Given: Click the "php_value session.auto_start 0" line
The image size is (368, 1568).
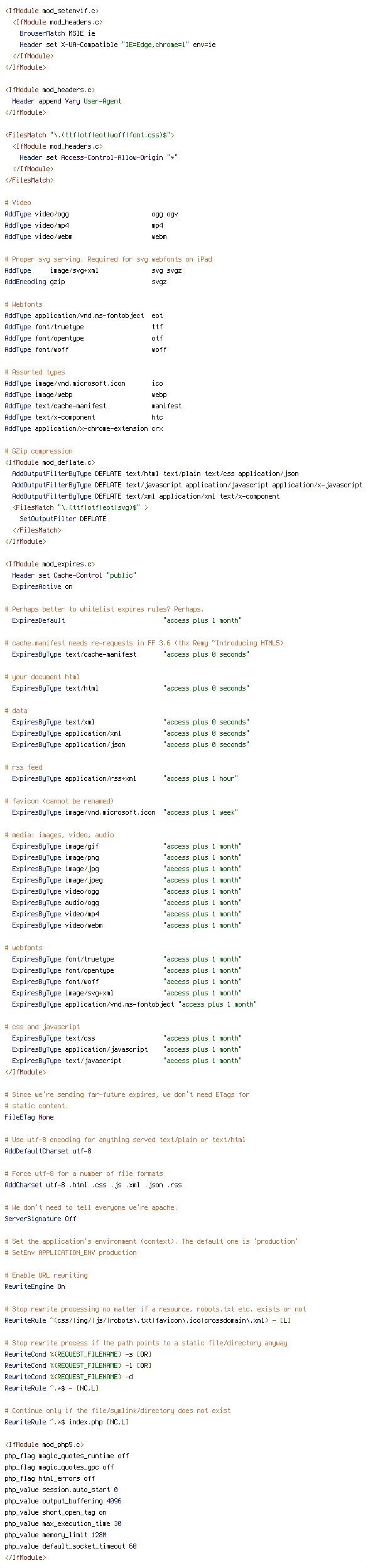Looking at the screenshot, I should pyautogui.click(x=61, y=1490).
